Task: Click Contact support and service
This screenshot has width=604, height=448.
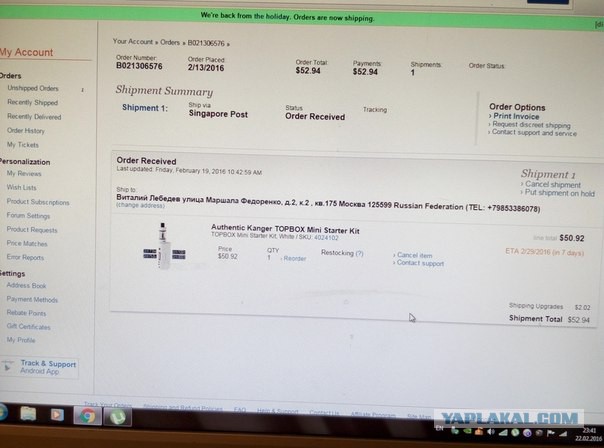Action: (x=534, y=133)
